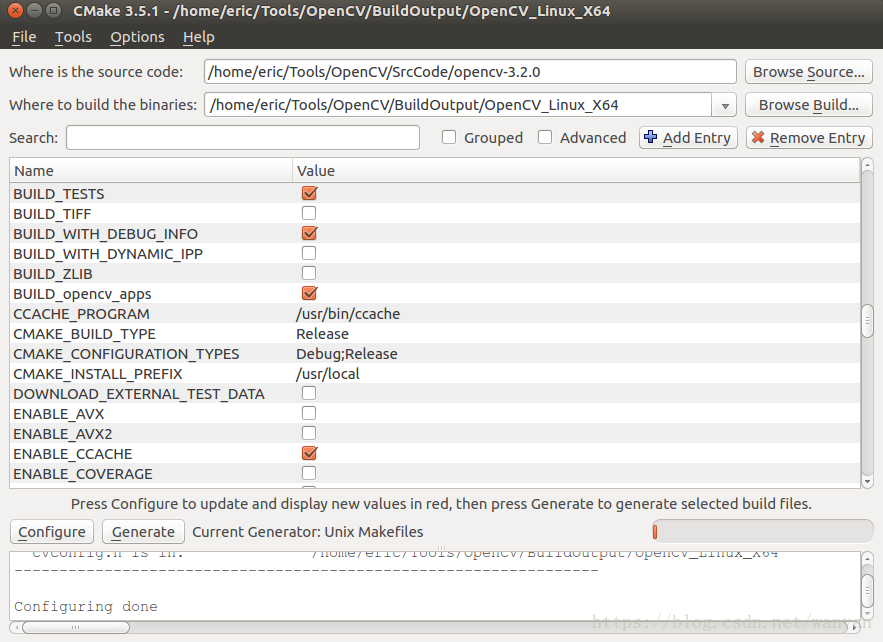
Task: Close the CMake window
Action: (x=16, y=10)
